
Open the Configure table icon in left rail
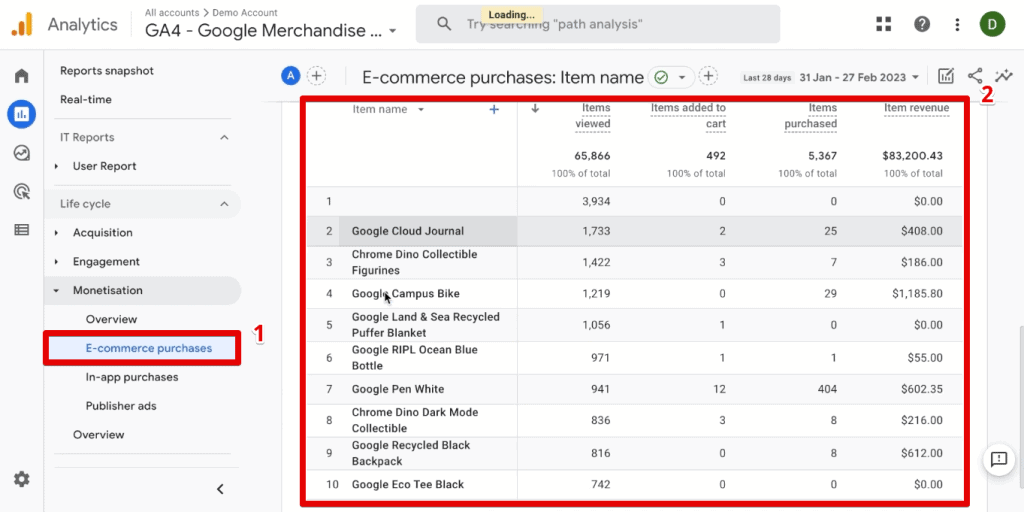tap(22, 230)
